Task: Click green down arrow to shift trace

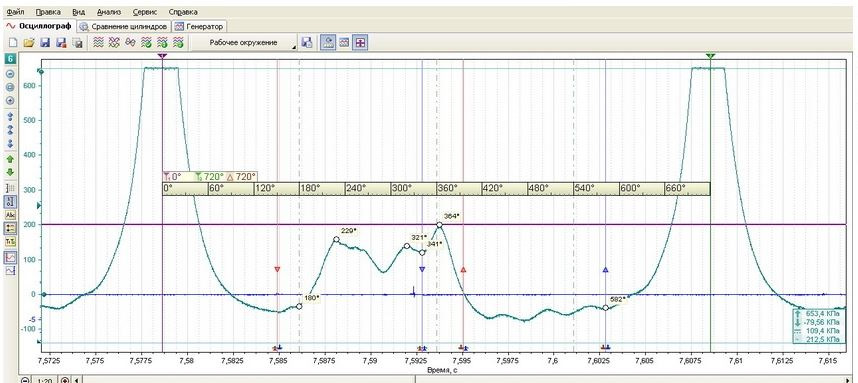Action: 10,173
